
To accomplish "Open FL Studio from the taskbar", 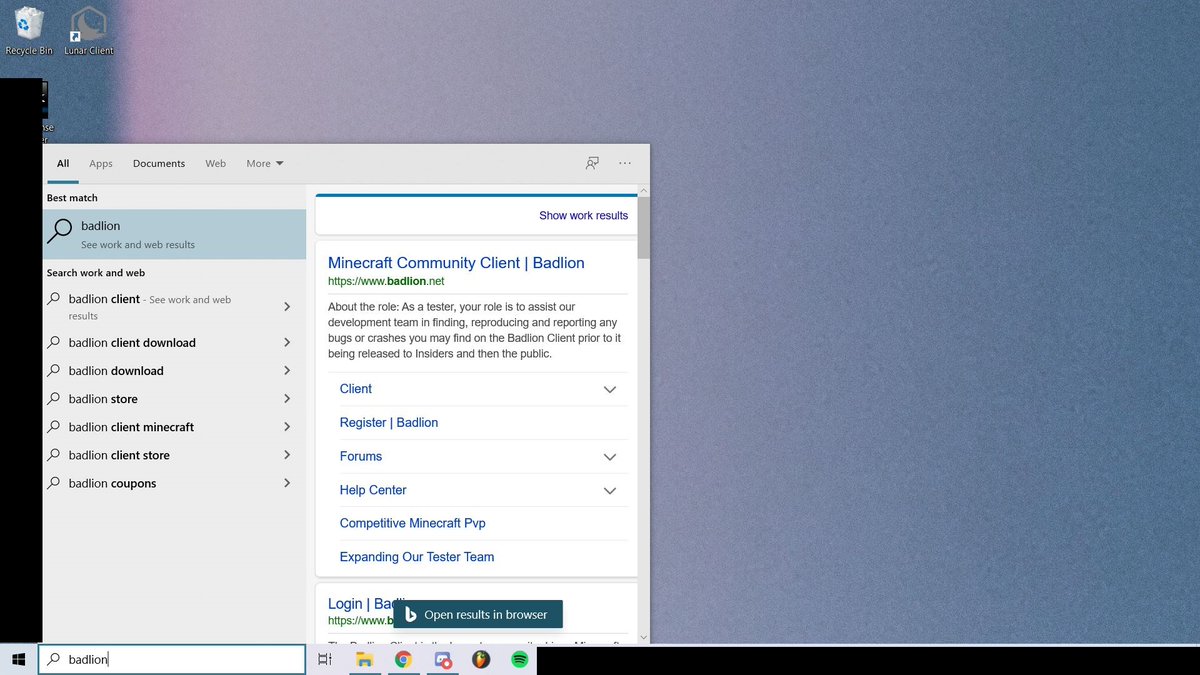I will pos(481,660).
